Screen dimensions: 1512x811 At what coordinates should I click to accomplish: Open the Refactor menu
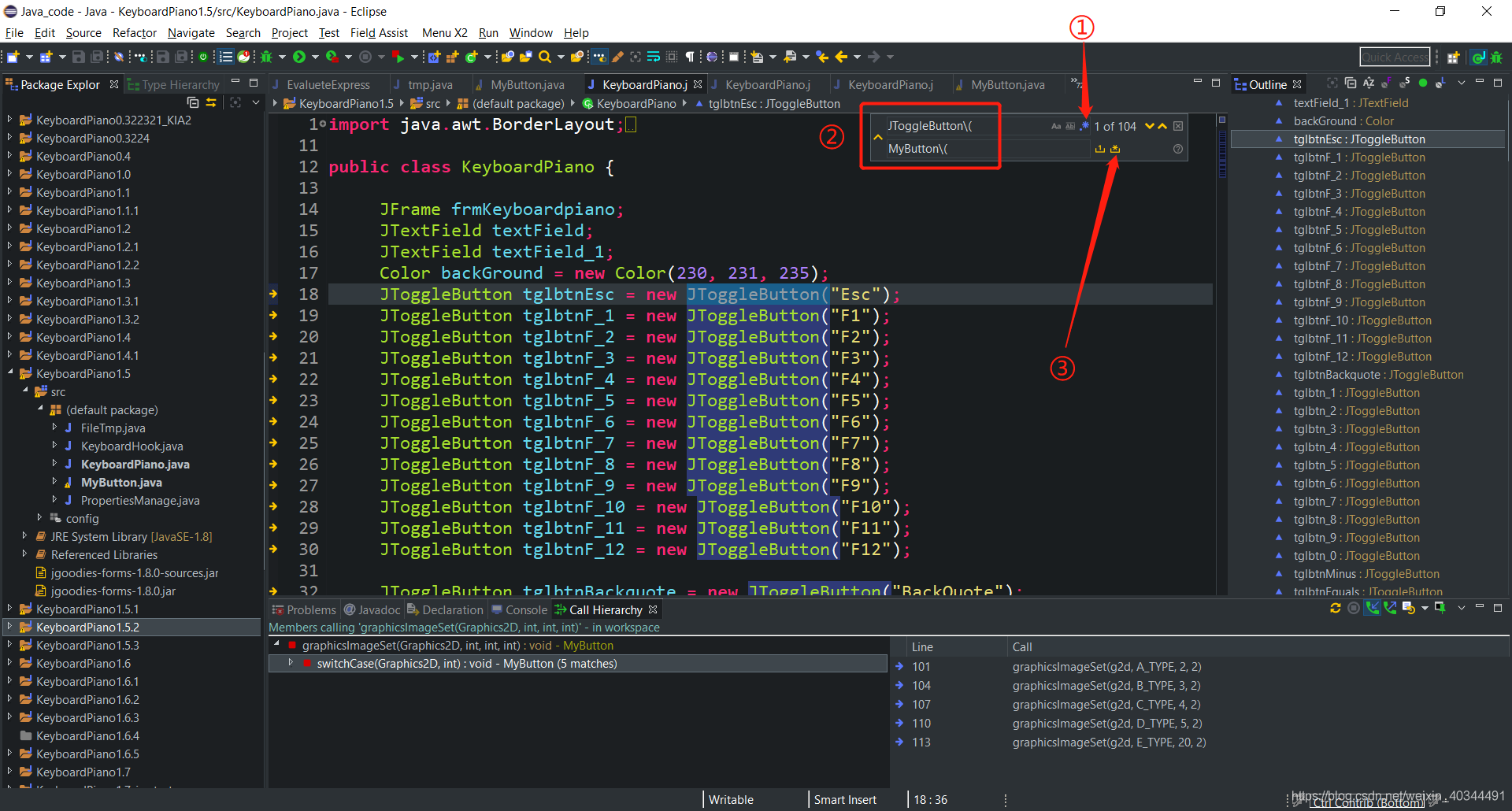pos(135,32)
